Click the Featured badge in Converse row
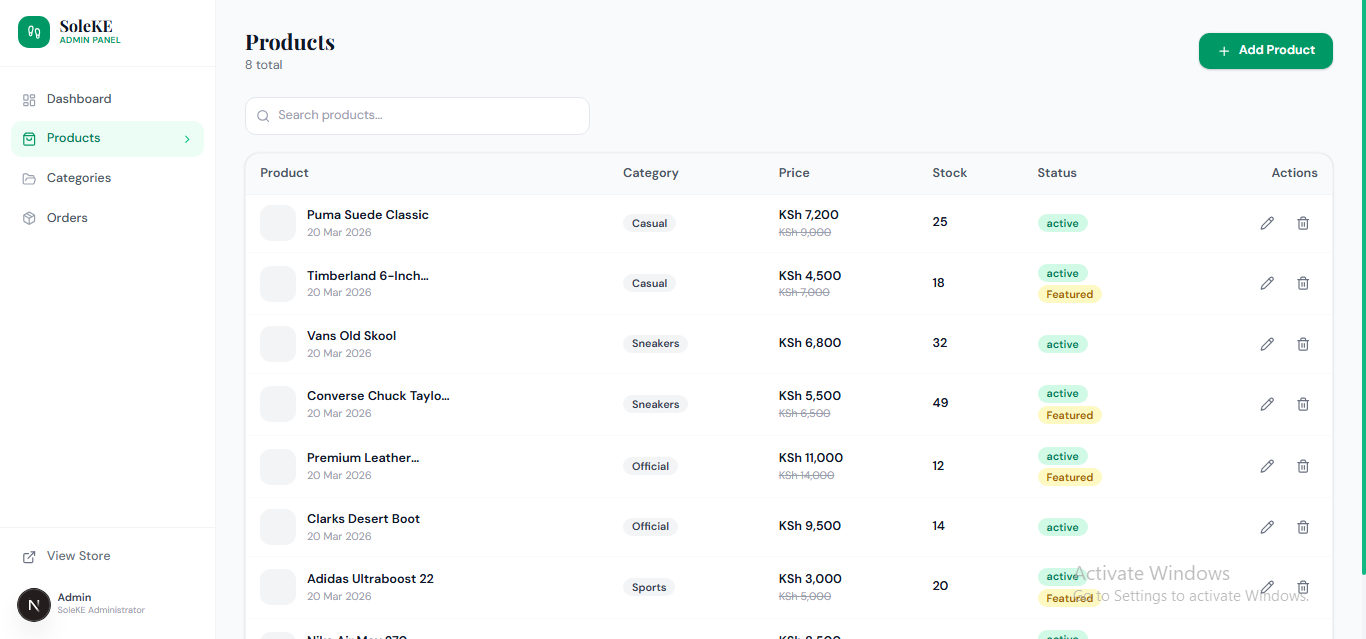The width and height of the screenshot is (1366, 639). 1069,416
